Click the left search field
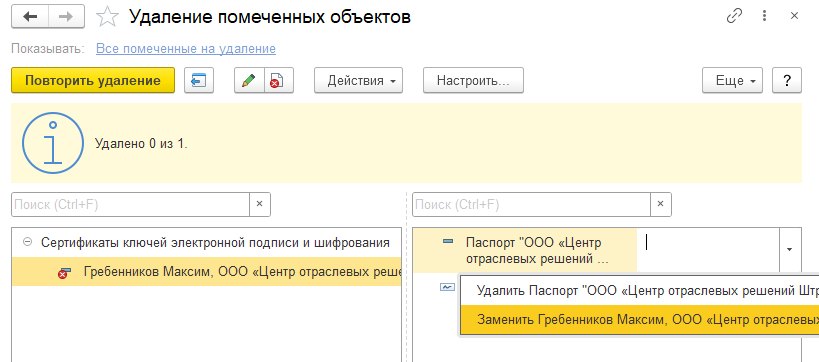The image size is (819, 362). (130, 205)
